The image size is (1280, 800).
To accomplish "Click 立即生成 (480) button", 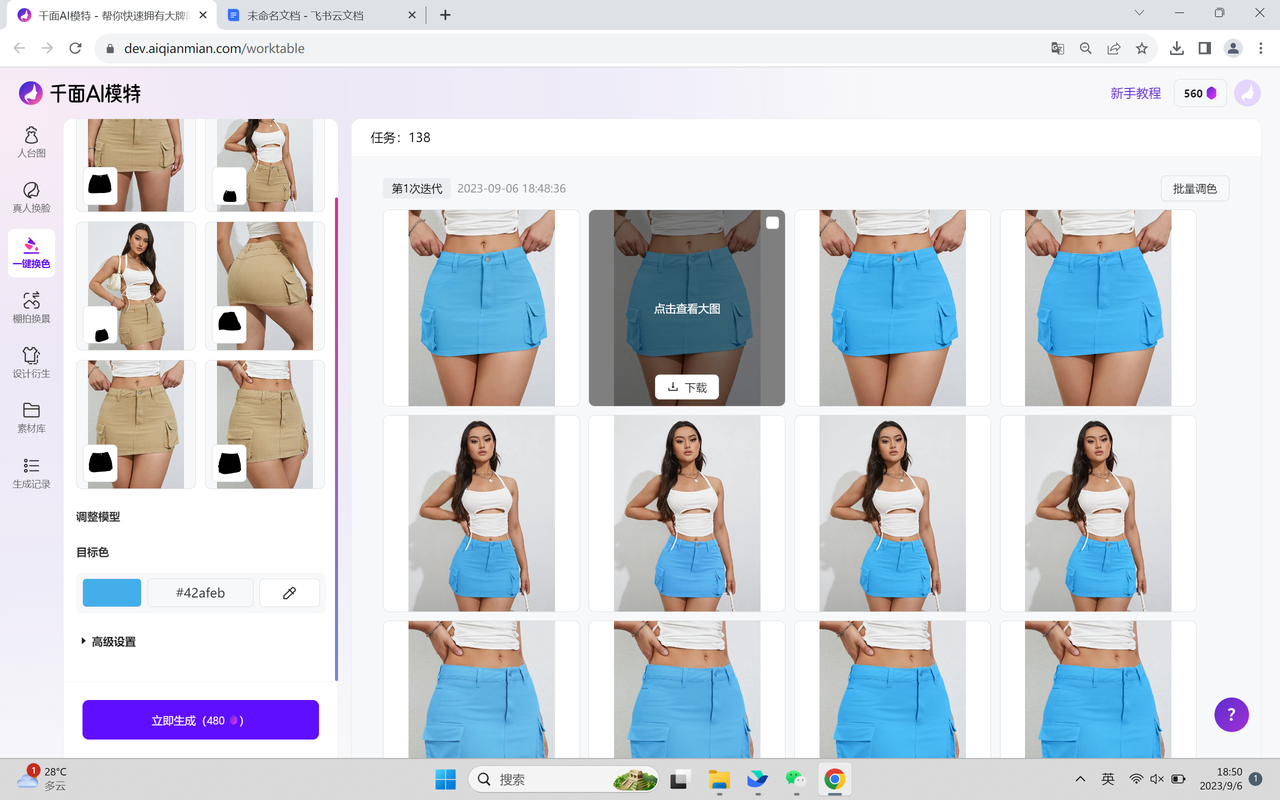I will (x=200, y=720).
